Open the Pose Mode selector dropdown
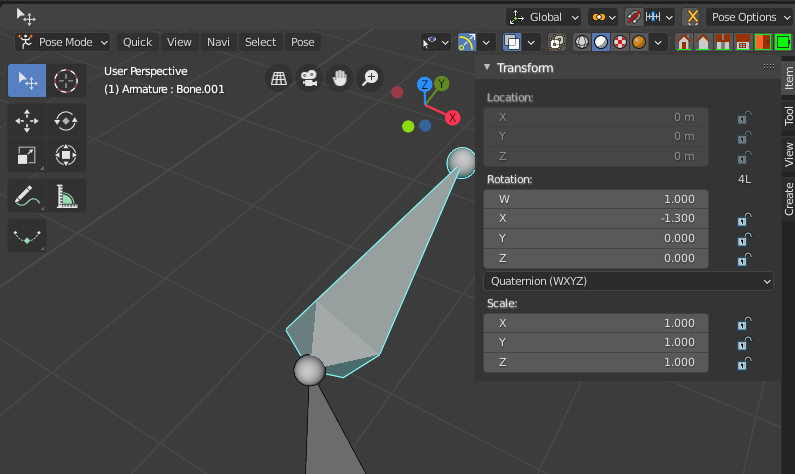795x474 pixels. [62, 42]
